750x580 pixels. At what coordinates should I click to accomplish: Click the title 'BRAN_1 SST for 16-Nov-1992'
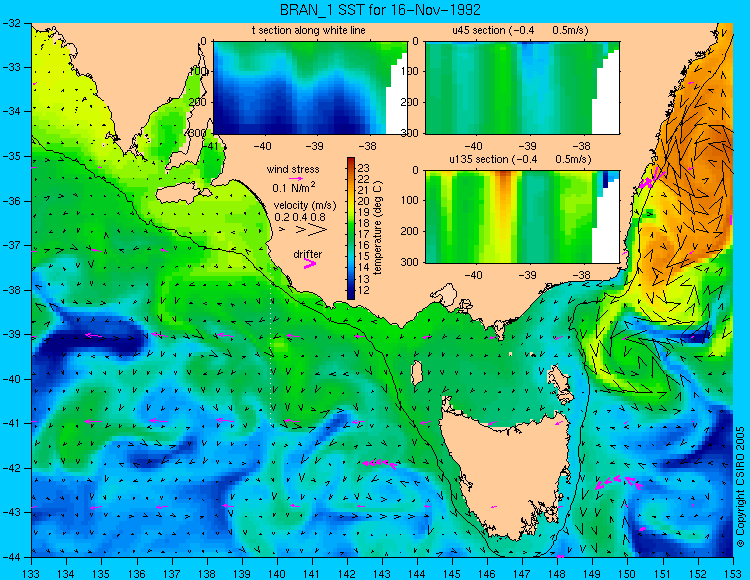click(380, 9)
